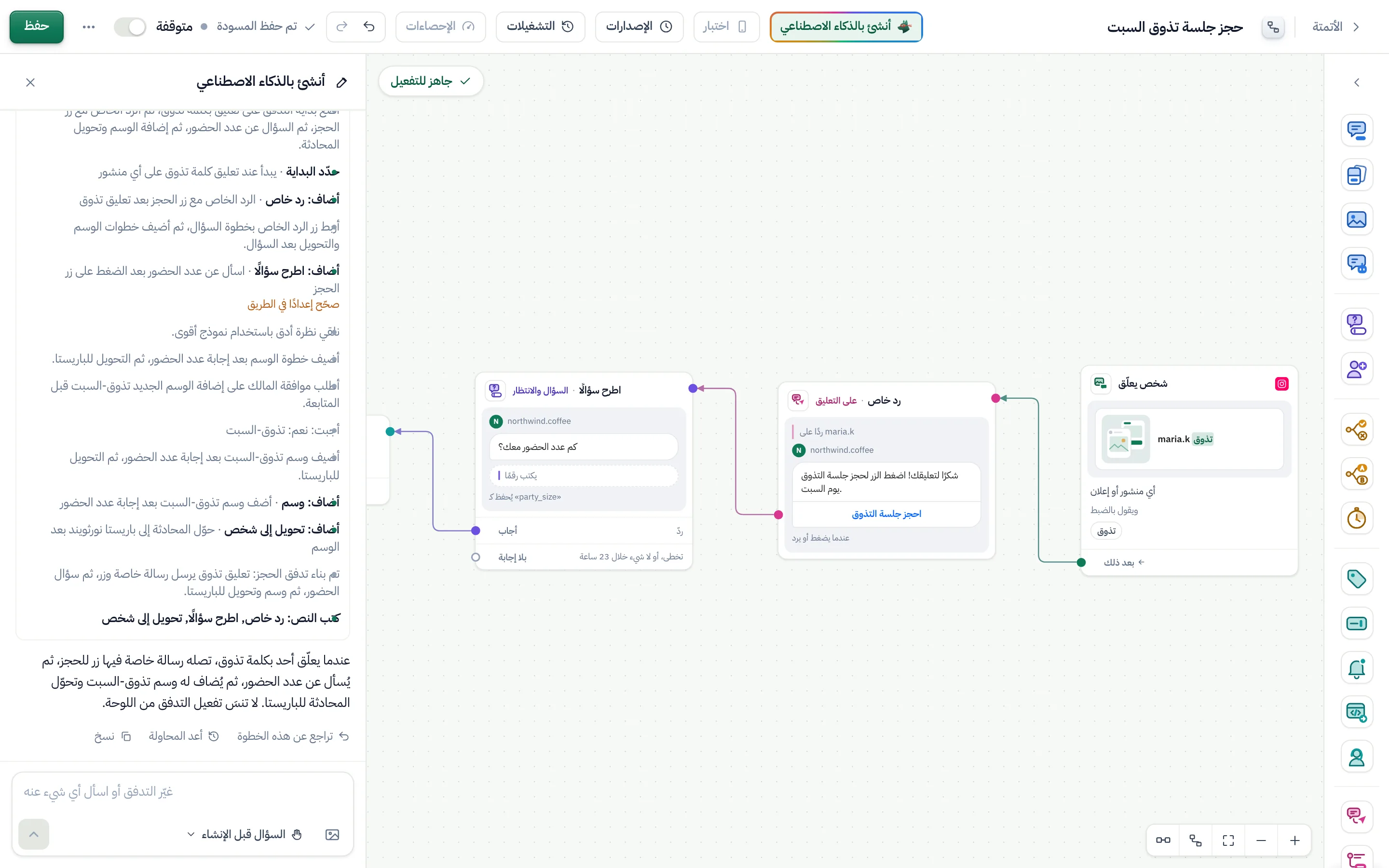Add a condition branch step icon

[1356, 429]
